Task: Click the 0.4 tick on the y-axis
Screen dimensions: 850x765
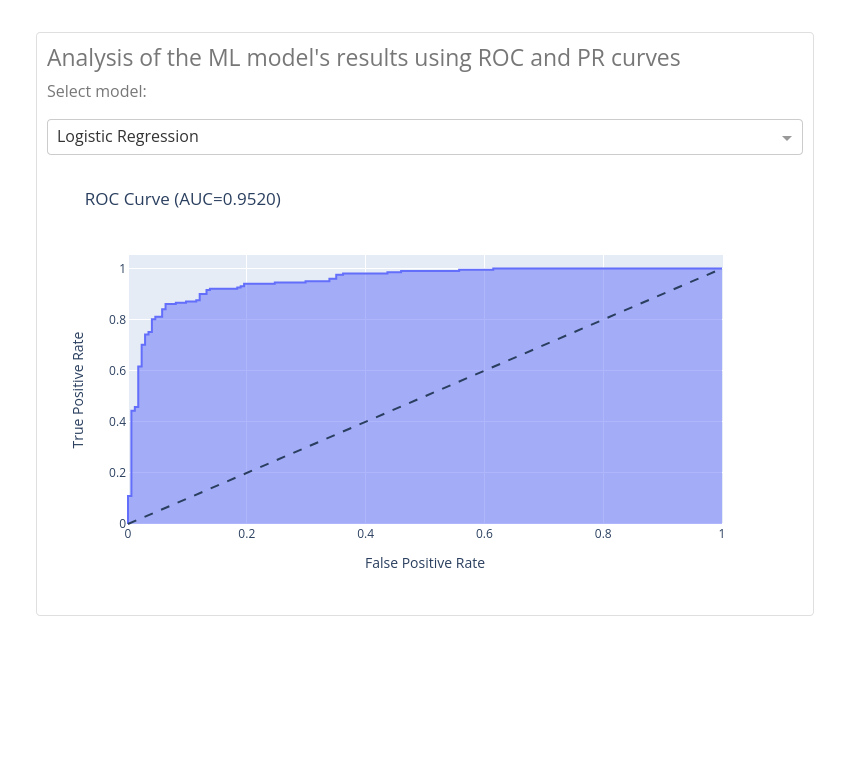Action: [117, 422]
